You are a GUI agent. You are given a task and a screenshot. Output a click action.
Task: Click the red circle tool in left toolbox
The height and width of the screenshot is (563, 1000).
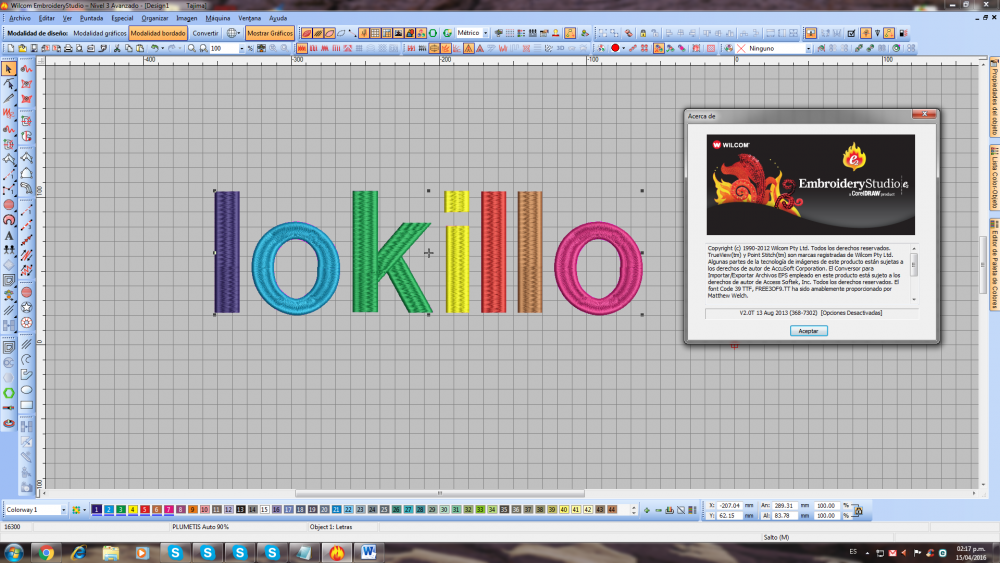pyautogui.click(x=8, y=205)
